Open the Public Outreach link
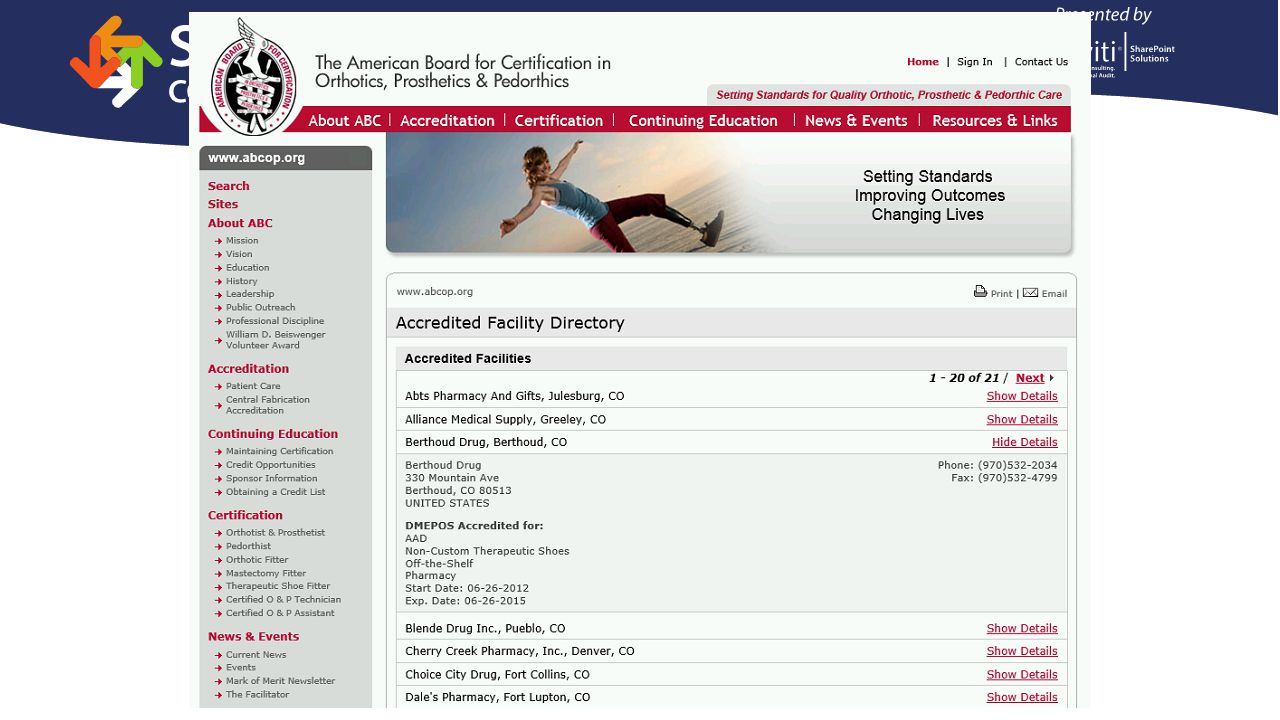The image size is (1280, 720). (260, 308)
